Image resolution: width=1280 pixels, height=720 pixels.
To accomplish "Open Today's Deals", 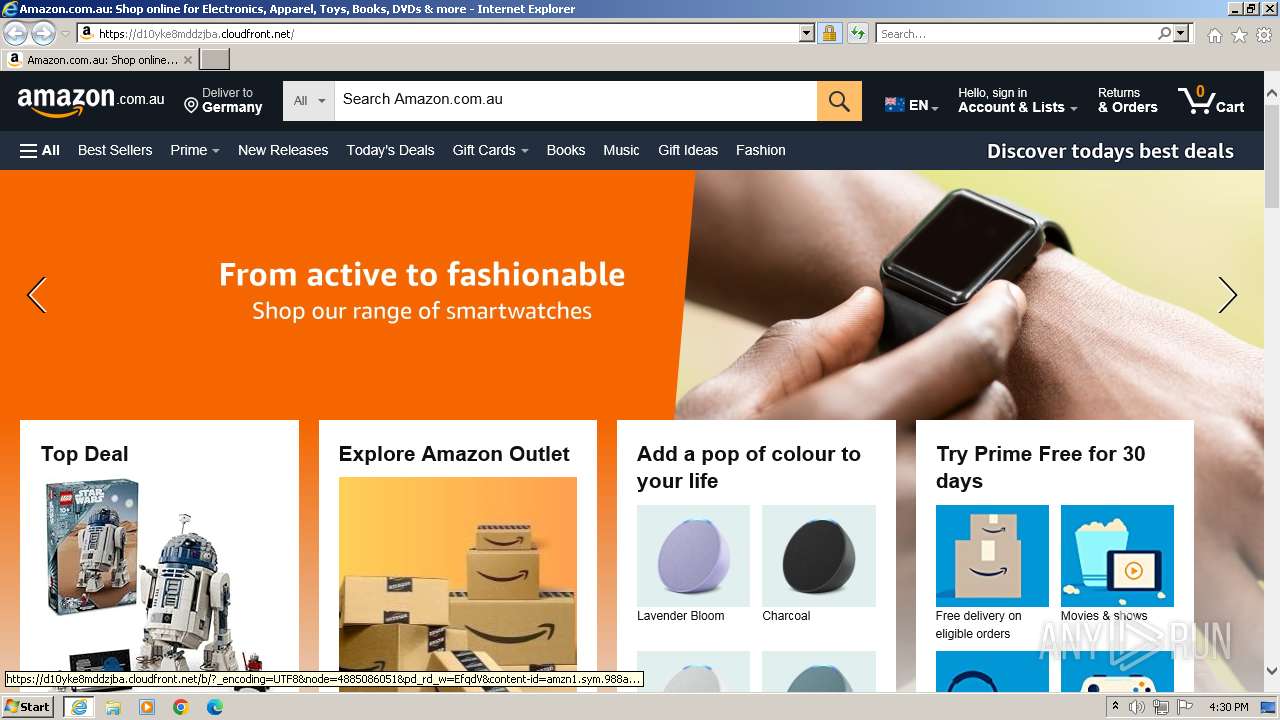I will tap(390, 150).
